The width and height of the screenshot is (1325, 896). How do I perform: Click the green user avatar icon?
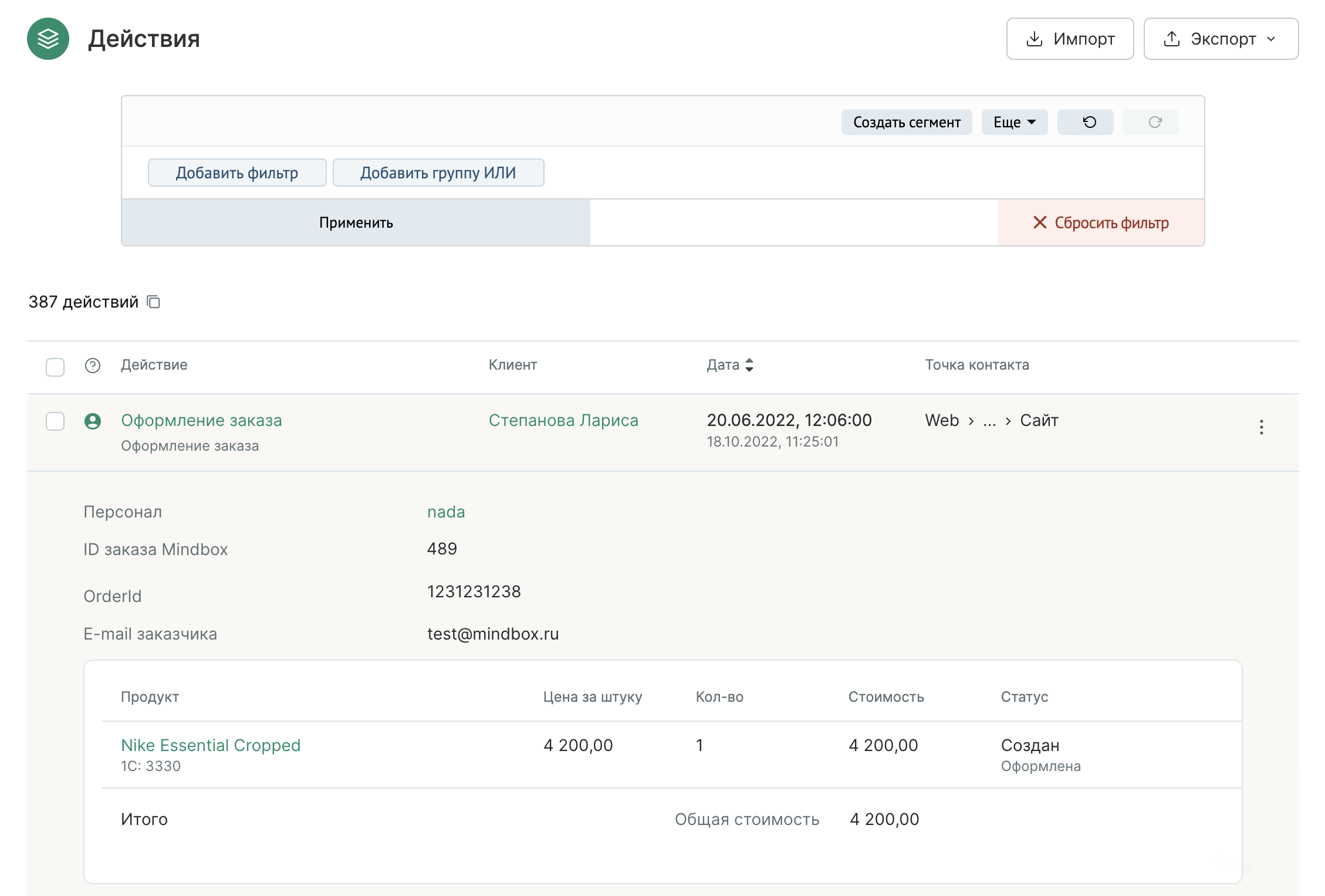tap(93, 421)
